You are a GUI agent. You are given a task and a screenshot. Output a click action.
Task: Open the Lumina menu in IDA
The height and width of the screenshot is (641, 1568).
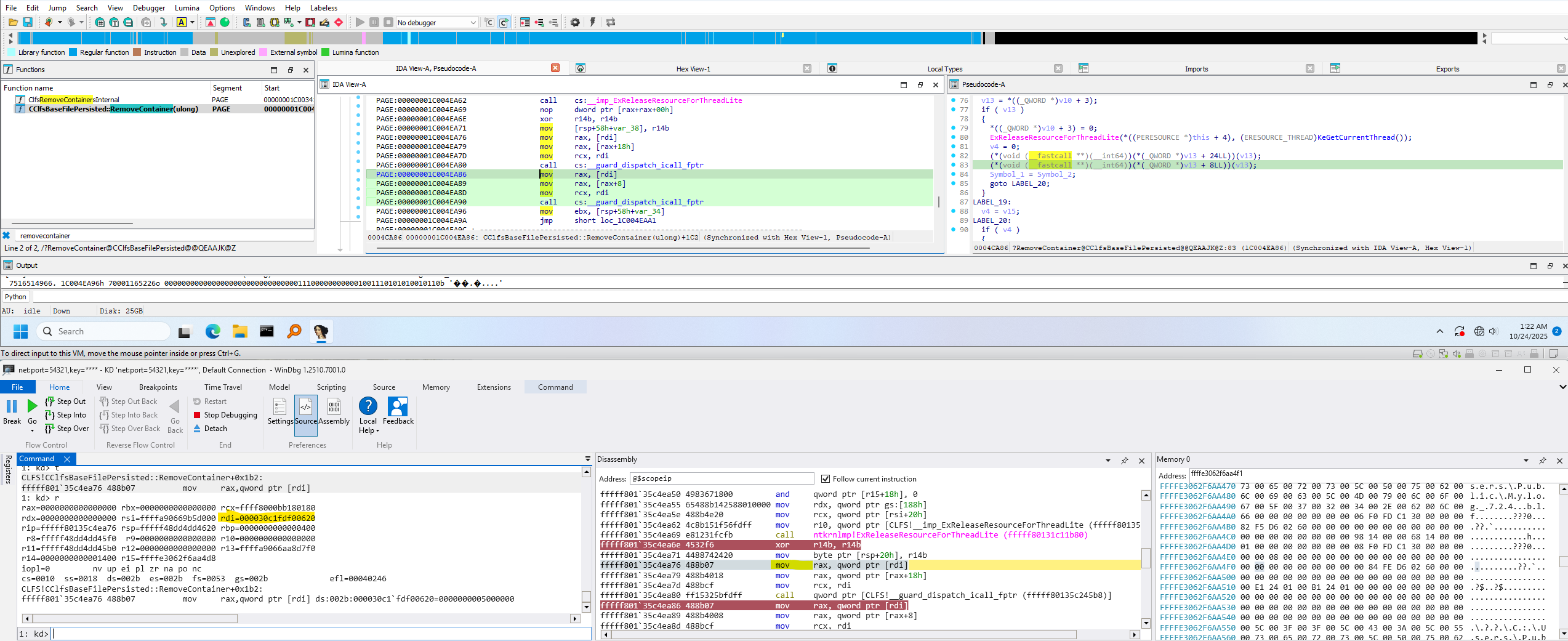coord(187,8)
